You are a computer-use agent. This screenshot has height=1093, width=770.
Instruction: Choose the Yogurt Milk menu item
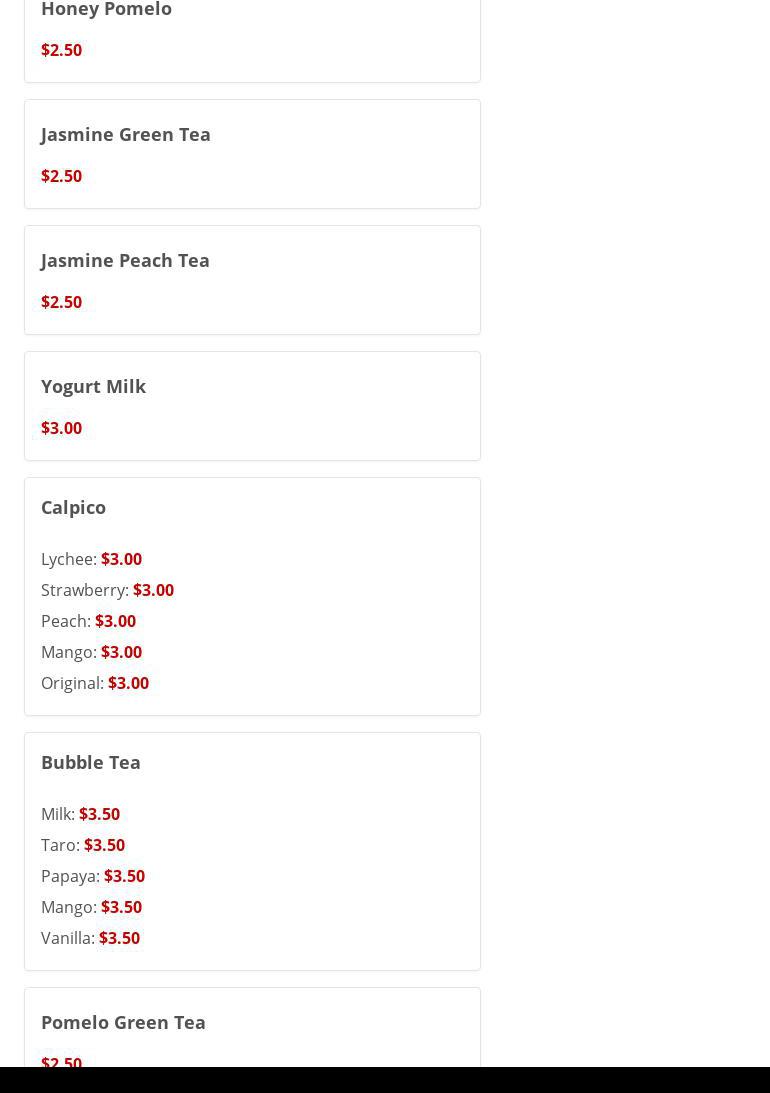[x=93, y=386]
